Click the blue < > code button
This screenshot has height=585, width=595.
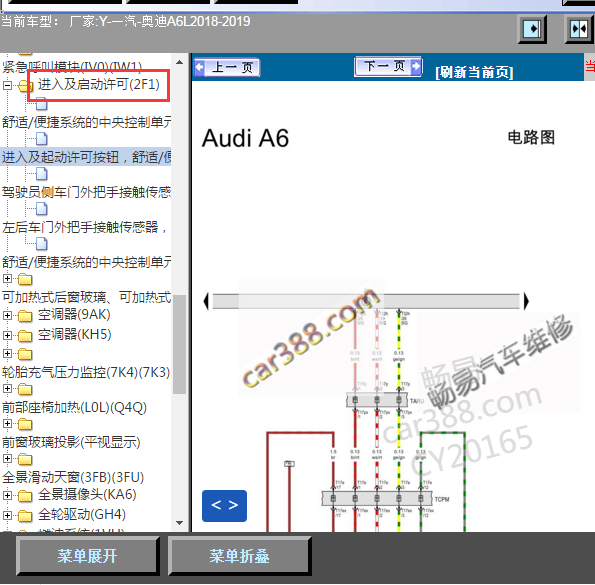(224, 506)
